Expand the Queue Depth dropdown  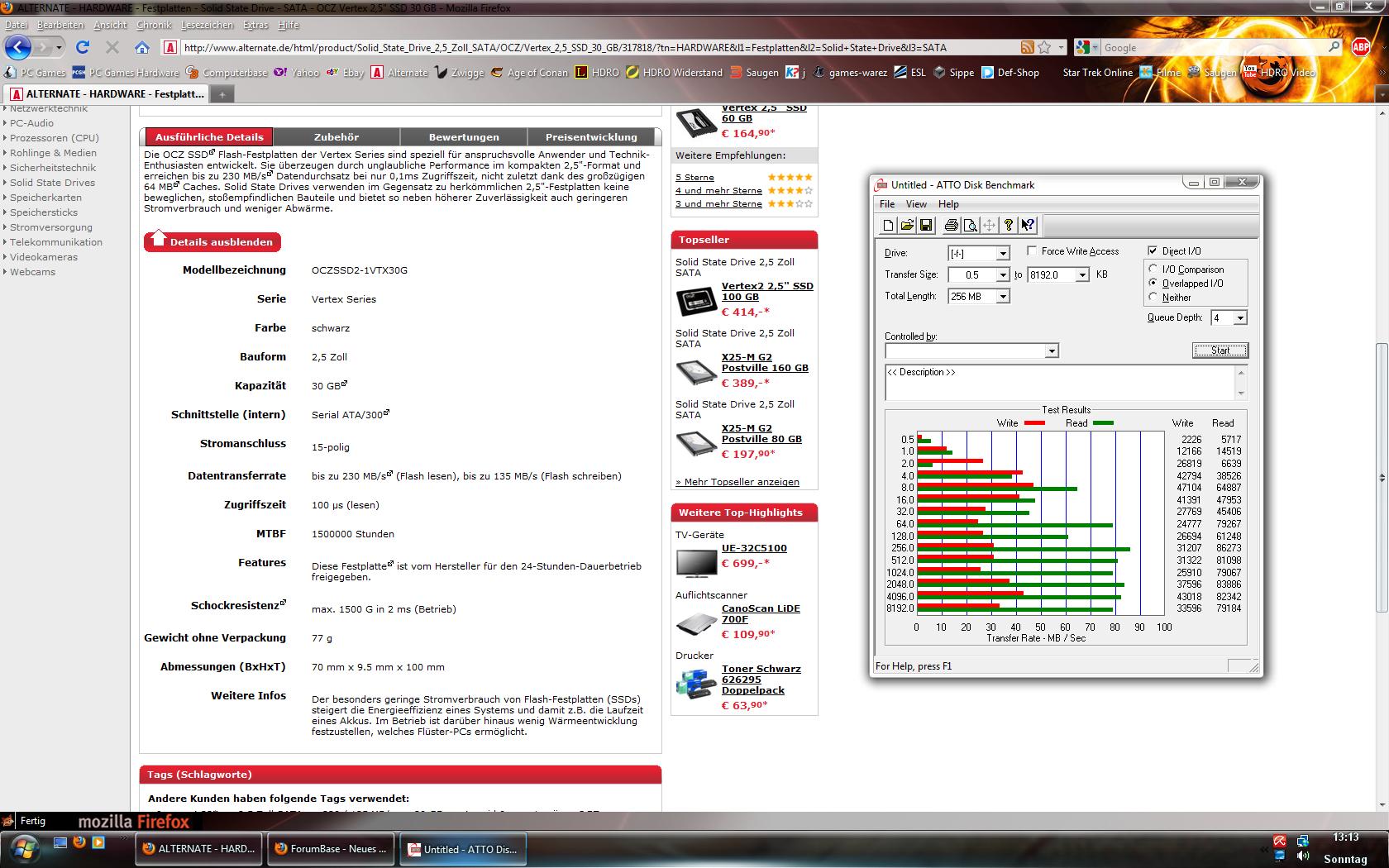click(x=1240, y=317)
